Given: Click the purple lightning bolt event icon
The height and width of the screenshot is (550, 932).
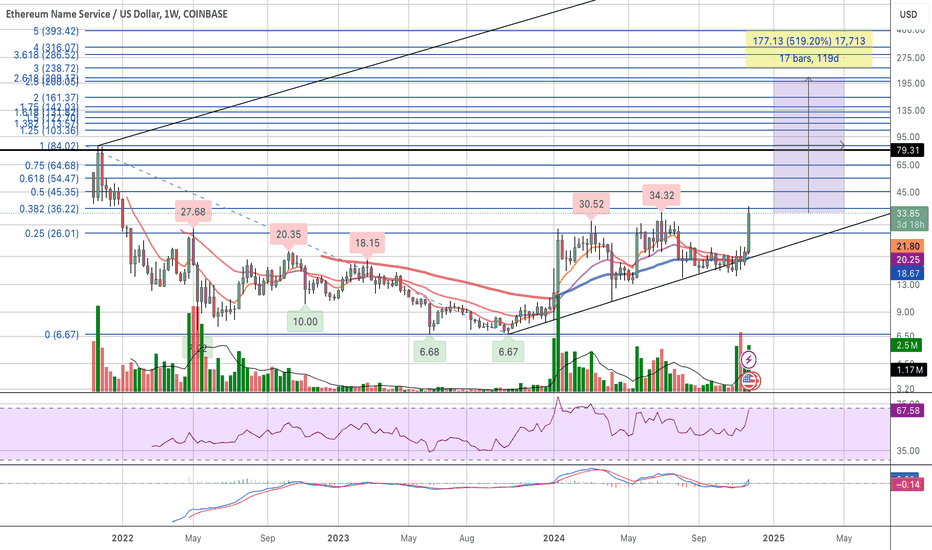Looking at the screenshot, I should tap(749, 360).
